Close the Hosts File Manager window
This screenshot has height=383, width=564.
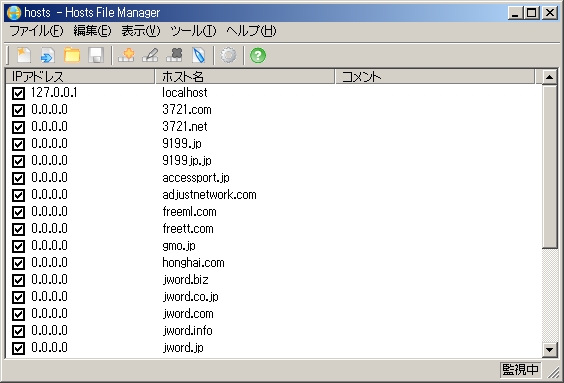[x=550, y=13]
